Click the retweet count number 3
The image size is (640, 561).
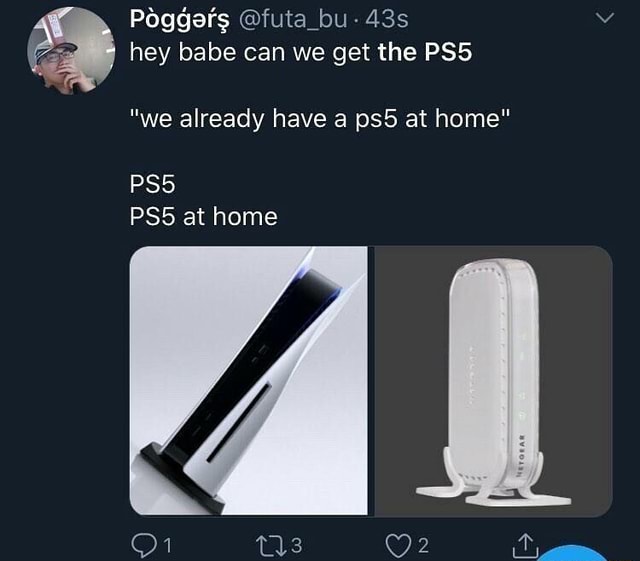click(x=297, y=545)
